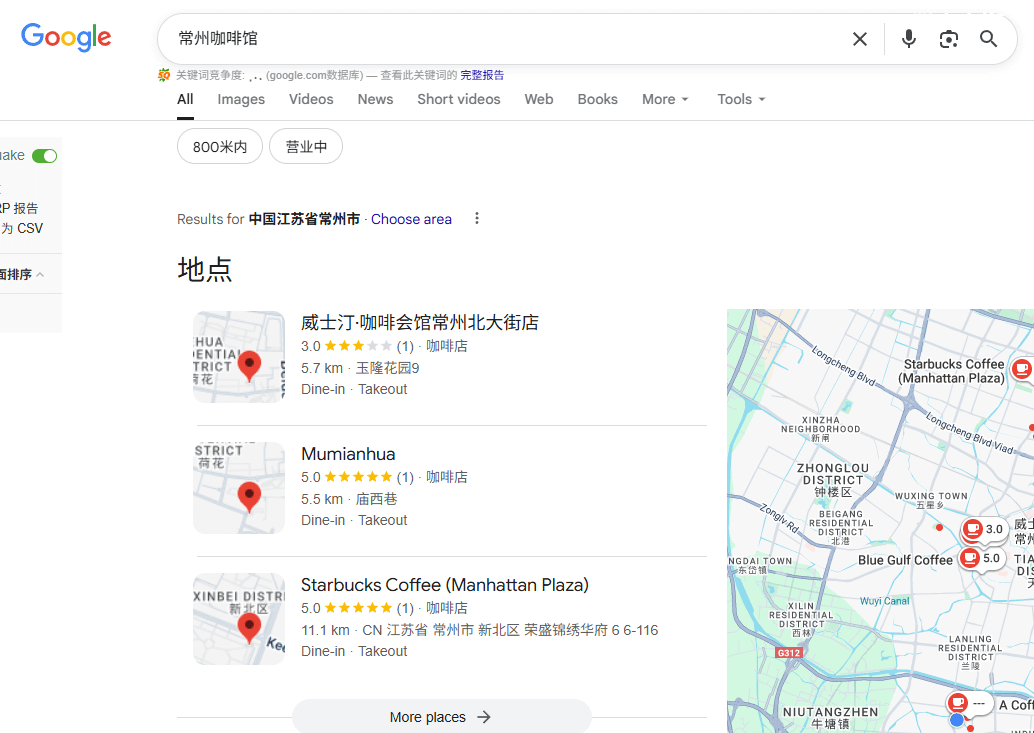Open 威士汀·咖啡会馆常州北大街店 listing

[x=419, y=322]
